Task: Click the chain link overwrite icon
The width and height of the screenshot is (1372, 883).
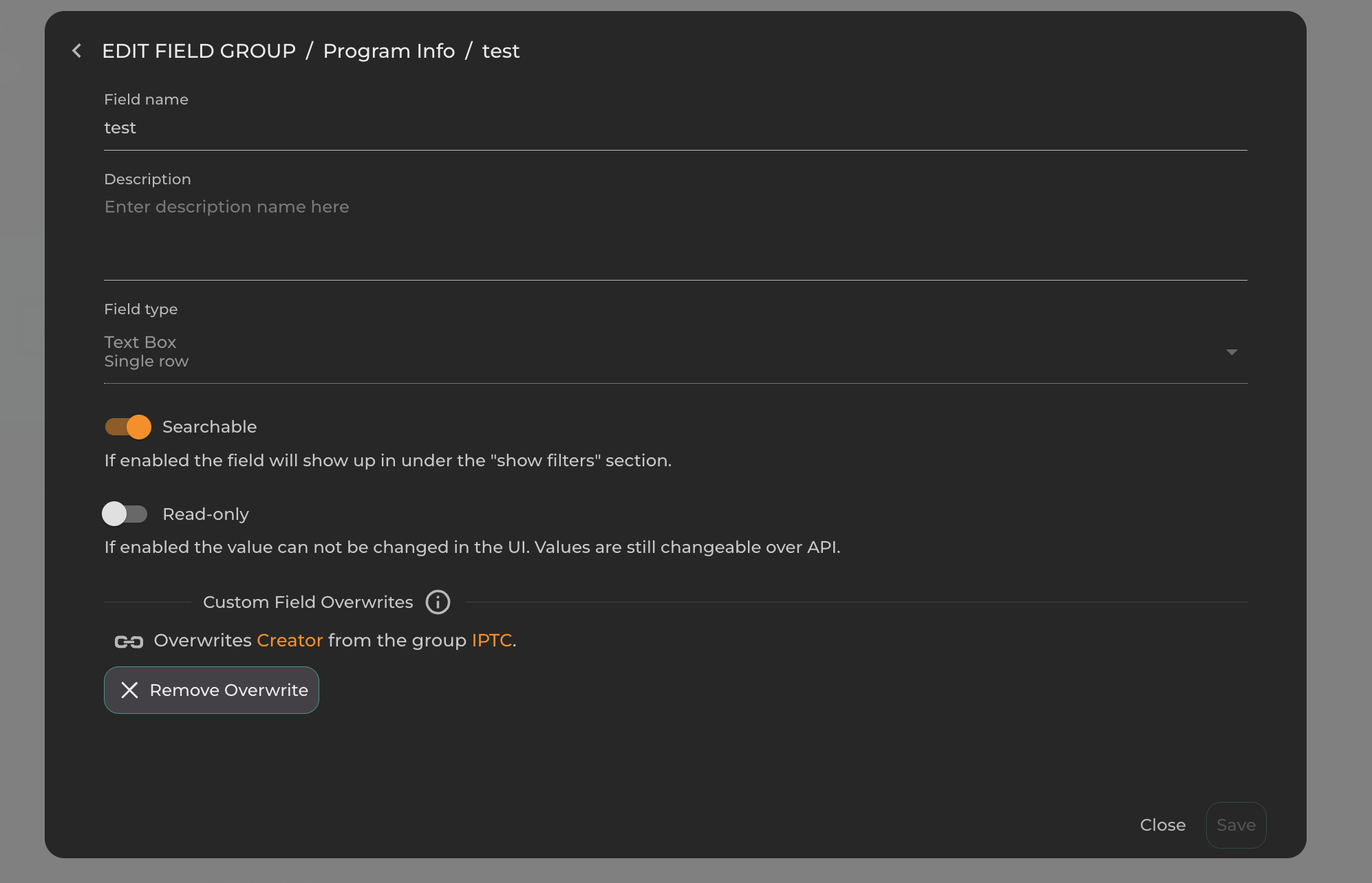Action: (x=129, y=642)
